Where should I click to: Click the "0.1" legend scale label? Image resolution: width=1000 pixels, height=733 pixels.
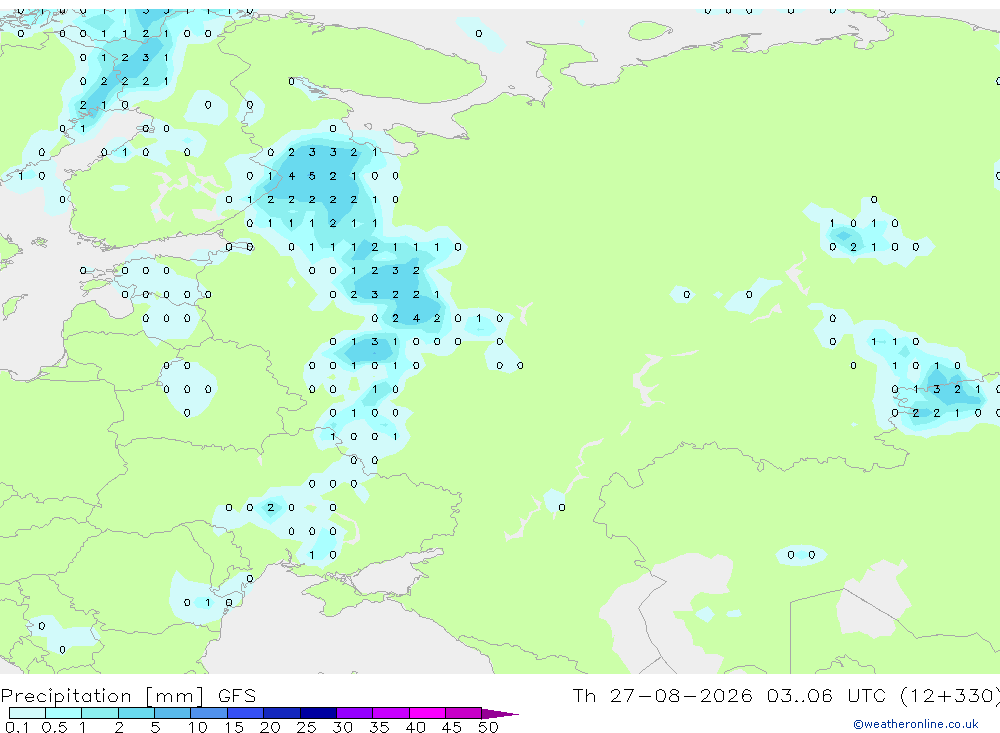(17, 727)
